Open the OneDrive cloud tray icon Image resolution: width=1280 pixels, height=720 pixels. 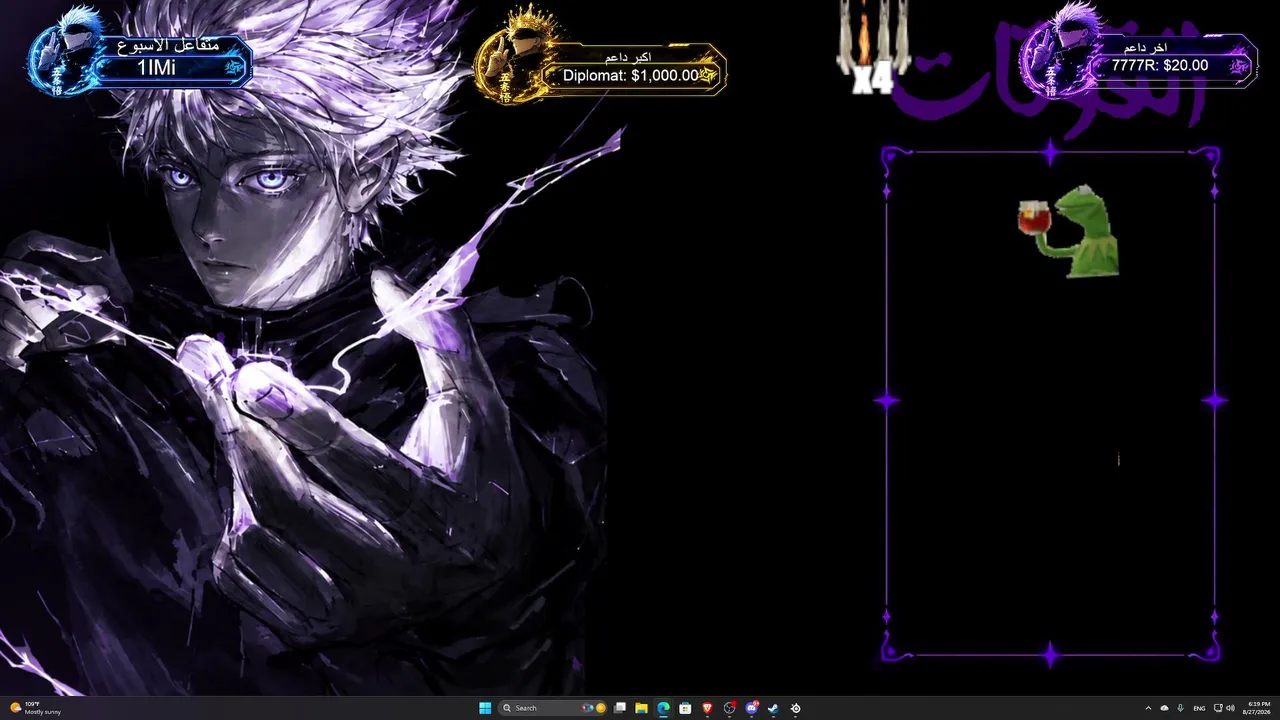point(1164,708)
